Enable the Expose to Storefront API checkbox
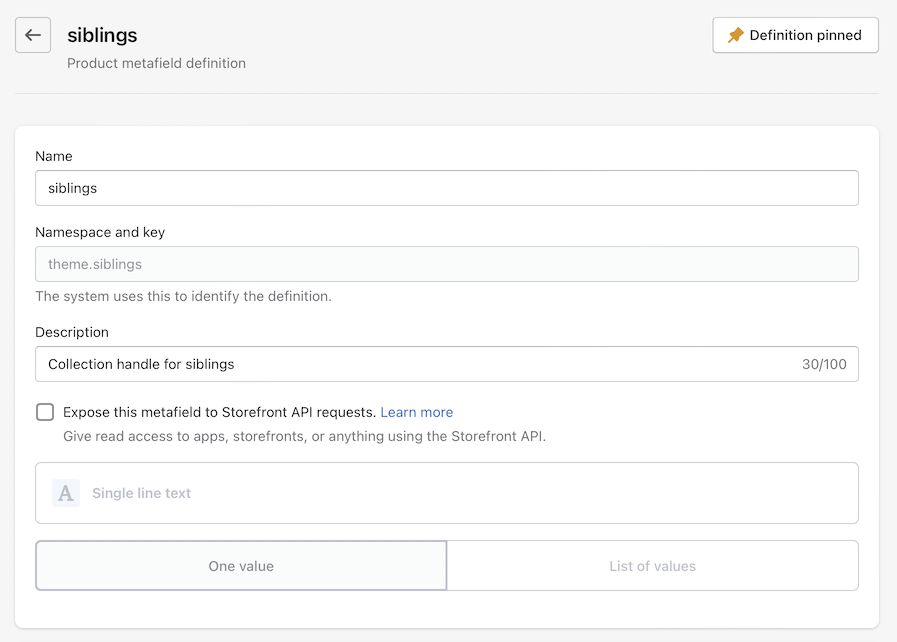897x642 pixels. click(45, 412)
